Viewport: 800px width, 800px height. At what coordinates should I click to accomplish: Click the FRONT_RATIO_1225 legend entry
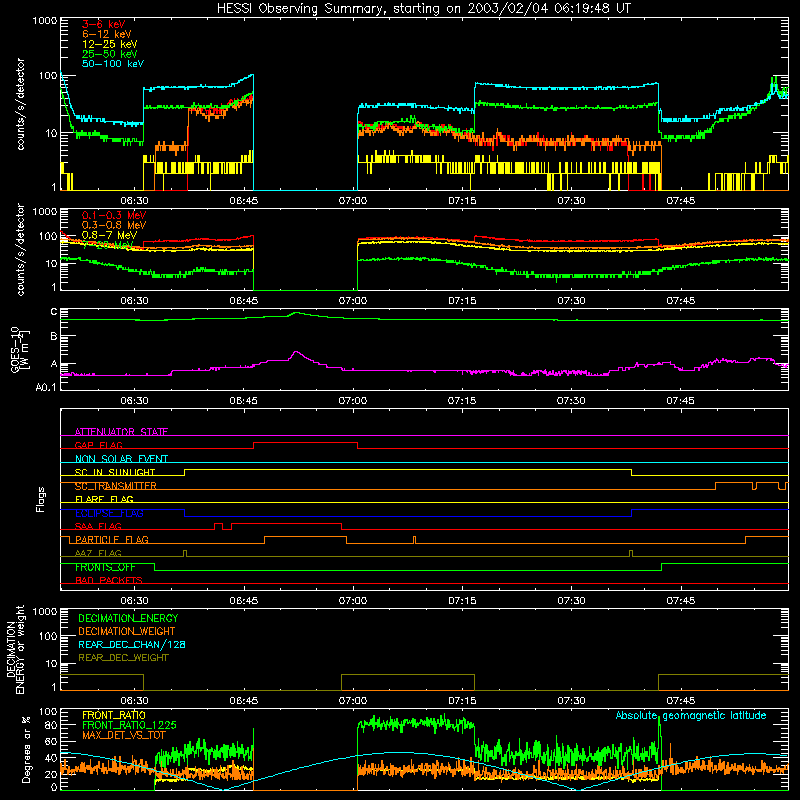click(x=129, y=725)
